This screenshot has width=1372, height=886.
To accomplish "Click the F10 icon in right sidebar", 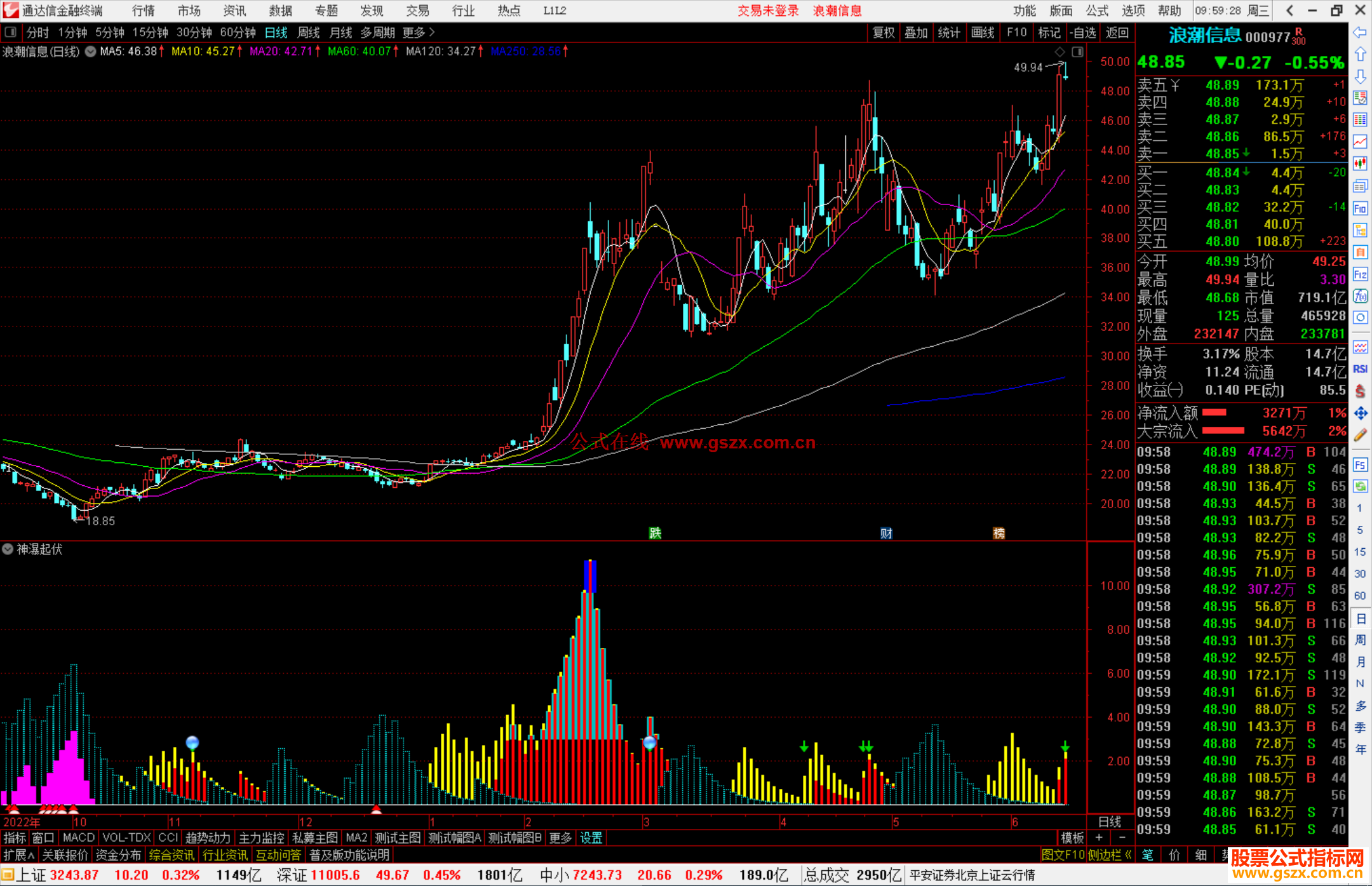I will (x=1360, y=208).
